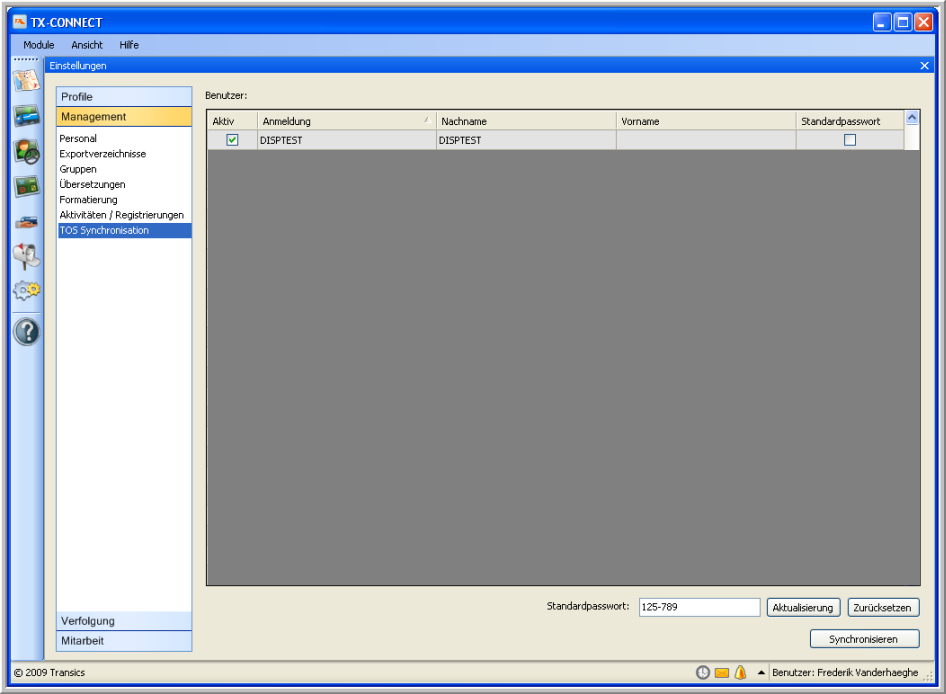This screenshot has height=694, width=946.
Task: Click the Aktualisierung button
Action: tap(803, 607)
